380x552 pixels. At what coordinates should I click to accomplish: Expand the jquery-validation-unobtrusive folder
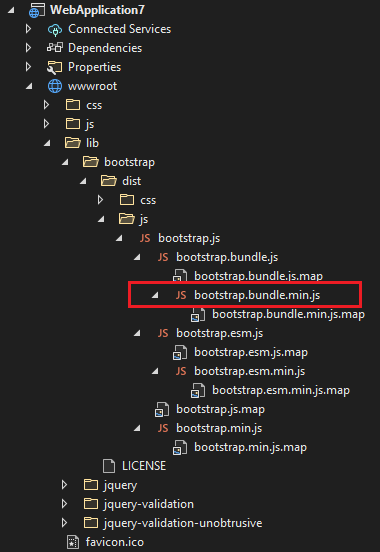click(x=64, y=523)
